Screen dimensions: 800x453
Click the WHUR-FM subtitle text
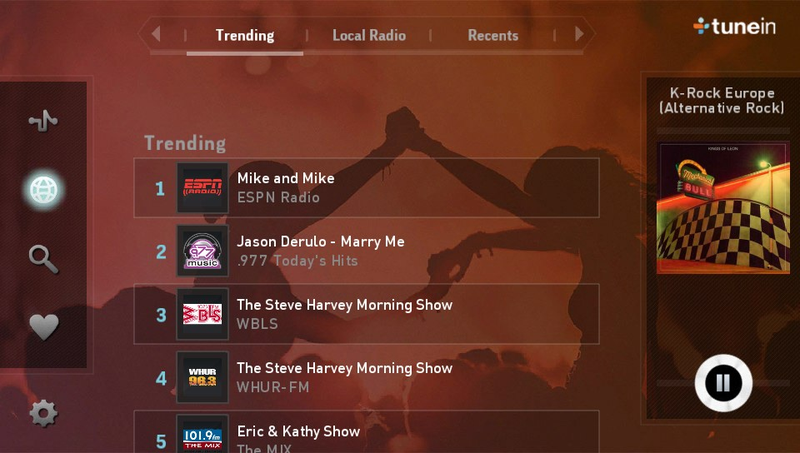click(273, 387)
